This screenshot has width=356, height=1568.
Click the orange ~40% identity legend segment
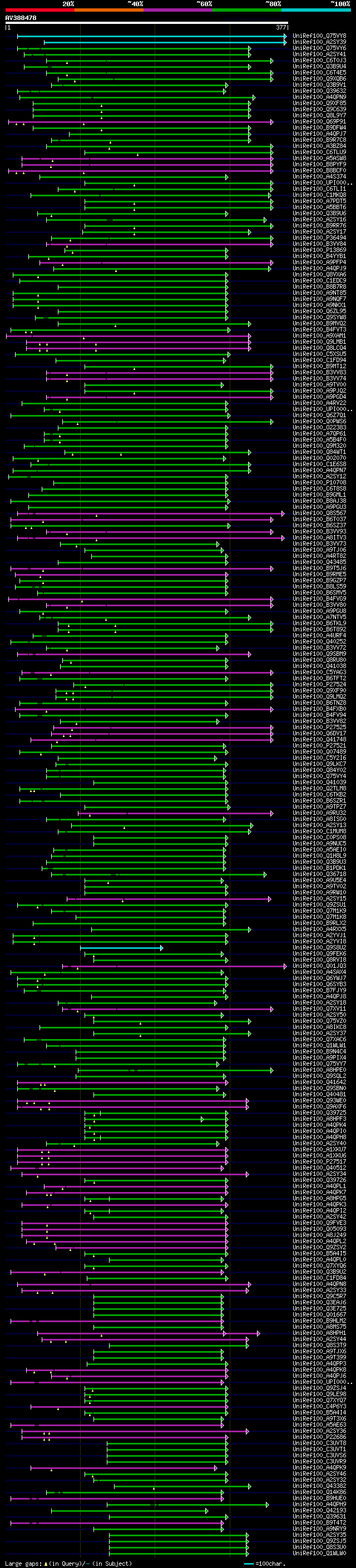[109, 10]
